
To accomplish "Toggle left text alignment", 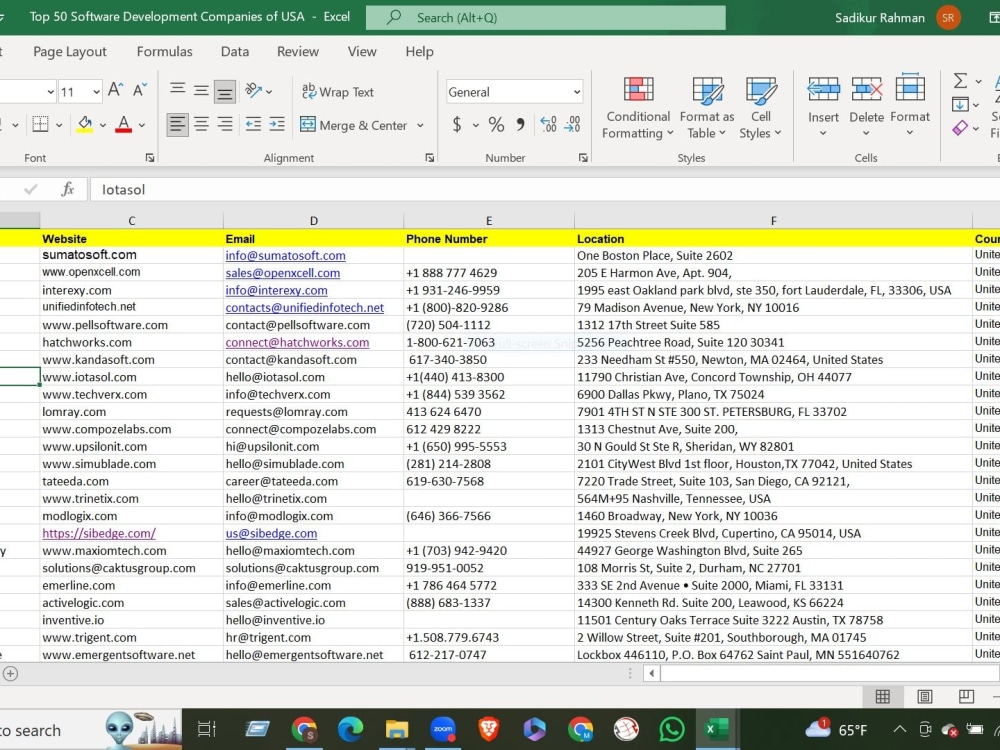I will [178, 125].
